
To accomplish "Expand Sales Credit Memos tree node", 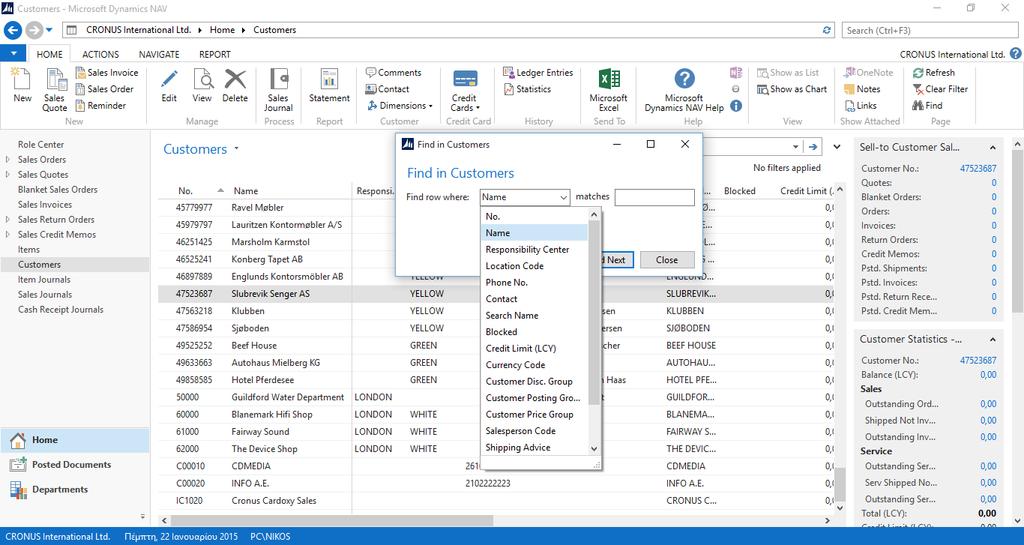I will point(7,234).
